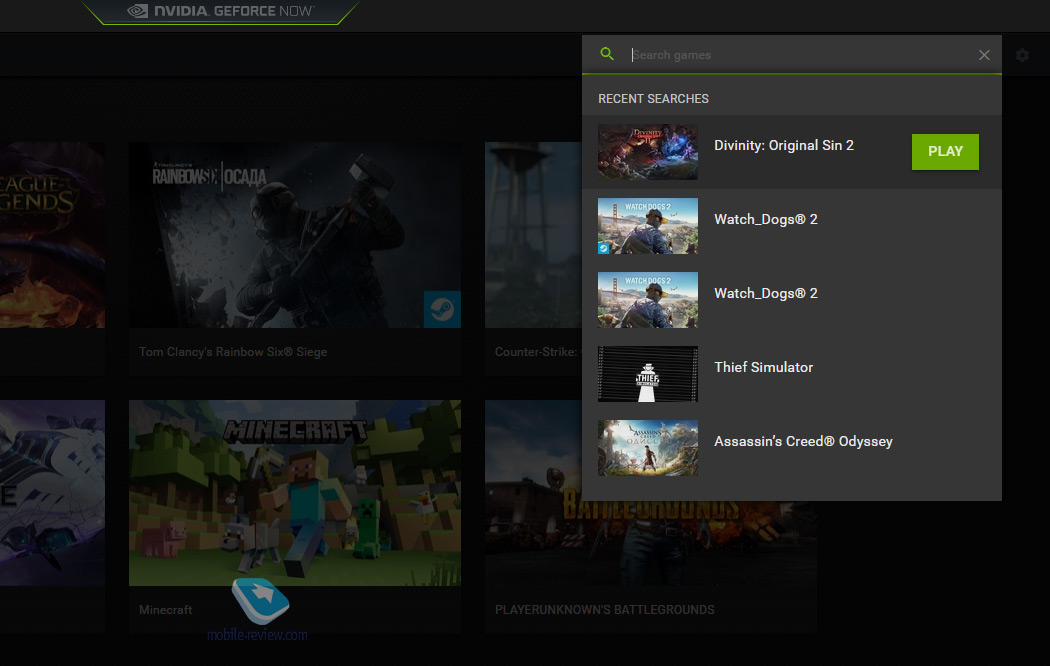Click the Counter-Strike title label
Image resolution: width=1050 pixels, height=666 pixels.
tap(536, 352)
